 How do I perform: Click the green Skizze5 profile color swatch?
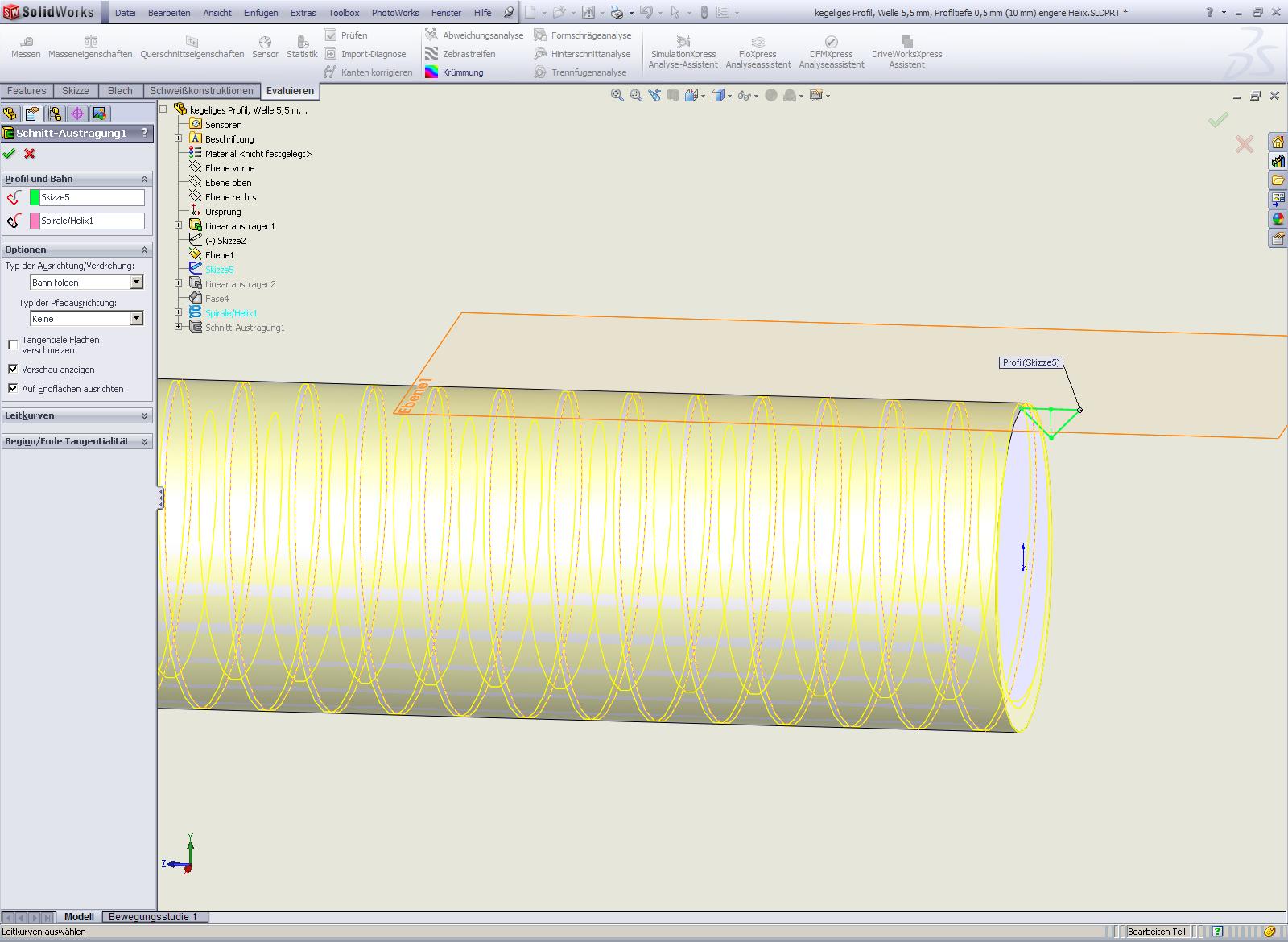34,197
